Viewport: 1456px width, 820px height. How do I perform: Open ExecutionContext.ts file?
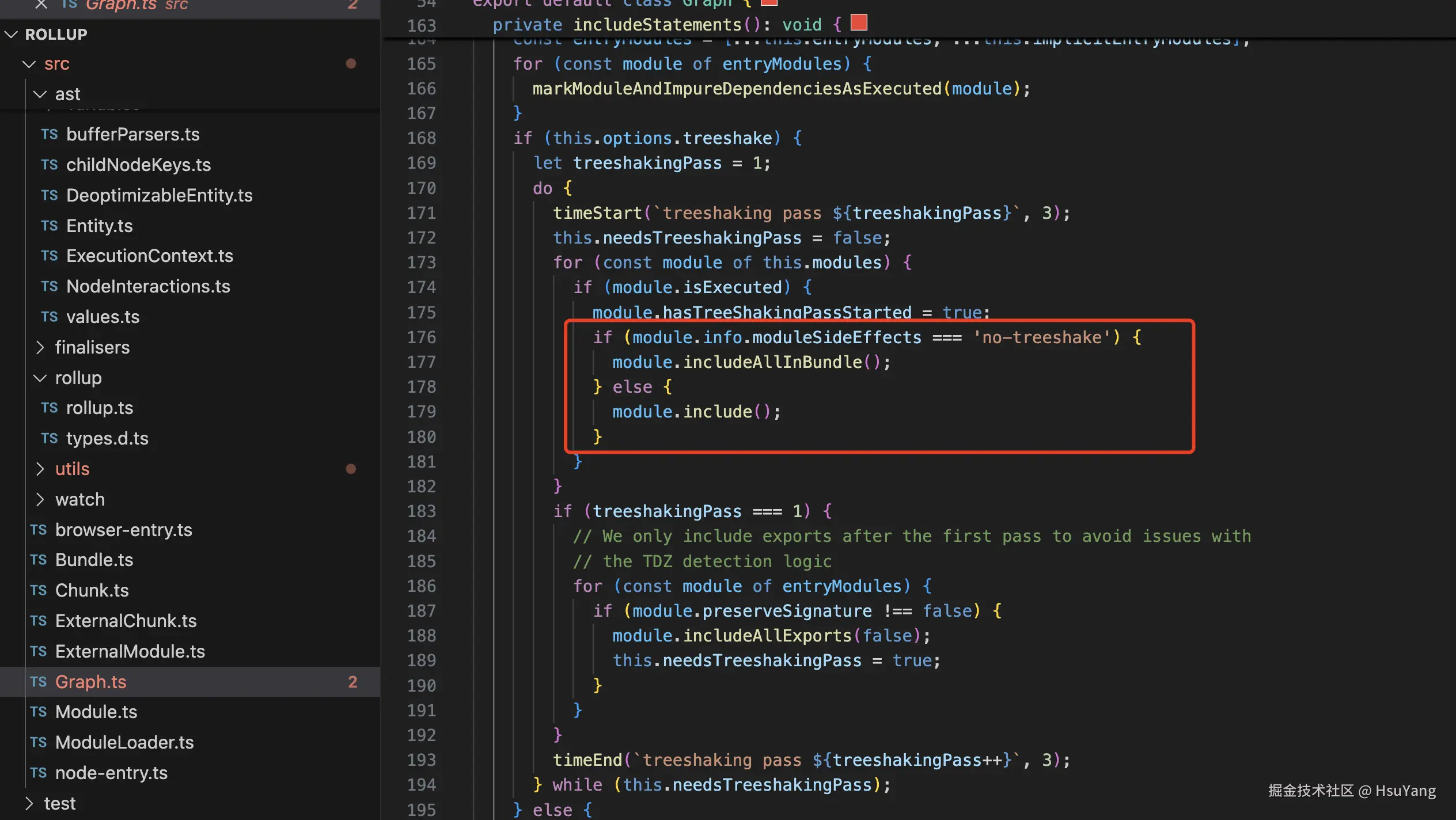(150, 256)
